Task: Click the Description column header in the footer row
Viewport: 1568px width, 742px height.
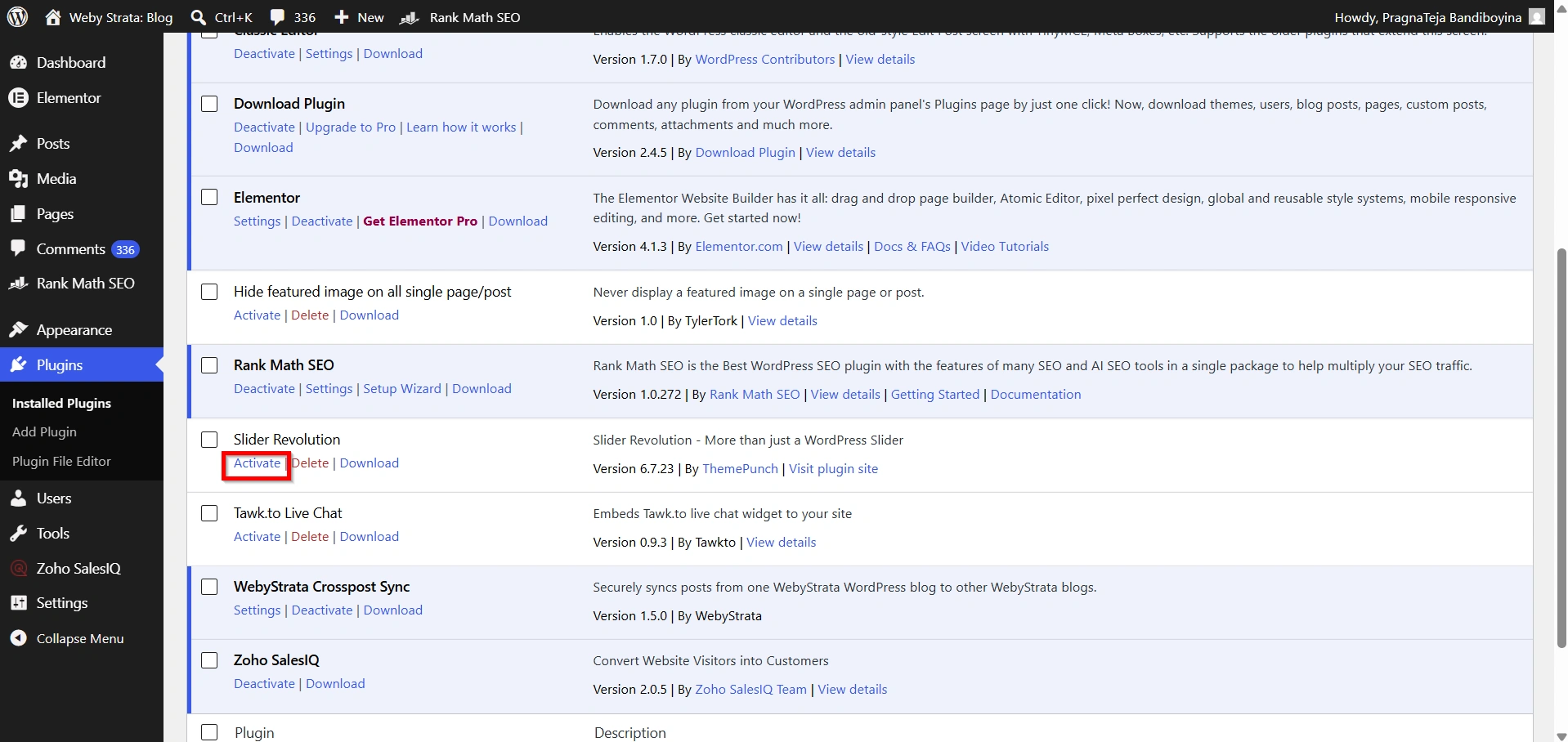Action: 629,733
